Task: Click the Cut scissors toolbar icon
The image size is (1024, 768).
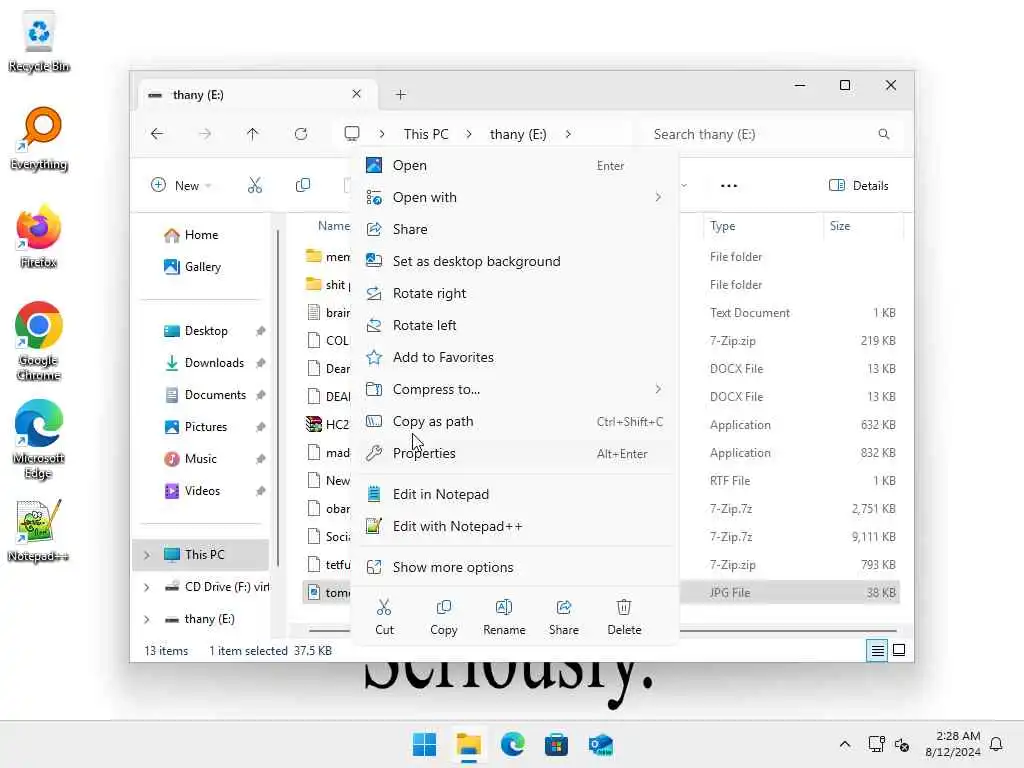Action: (x=255, y=185)
